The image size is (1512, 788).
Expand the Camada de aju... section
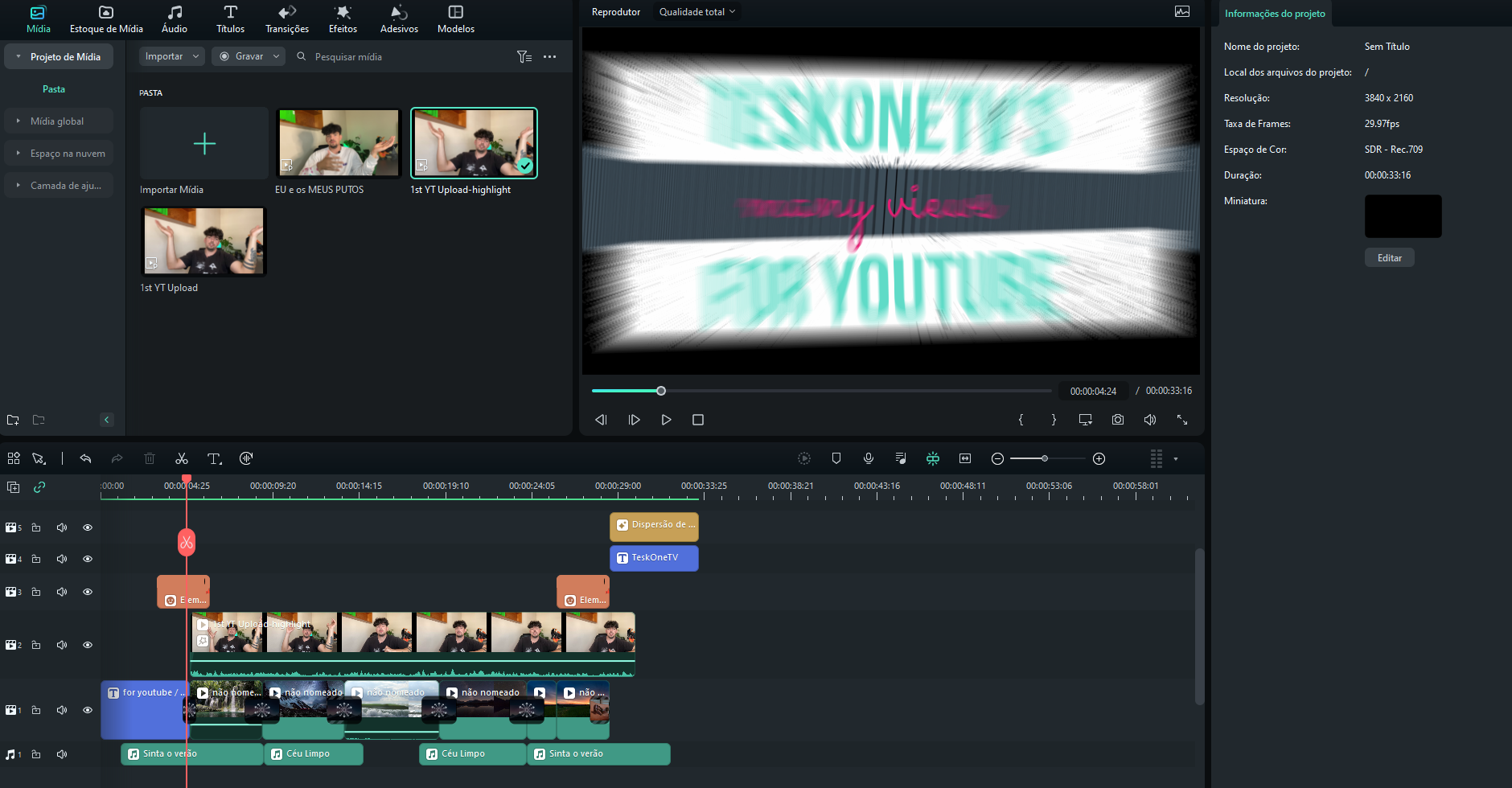point(18,186)
